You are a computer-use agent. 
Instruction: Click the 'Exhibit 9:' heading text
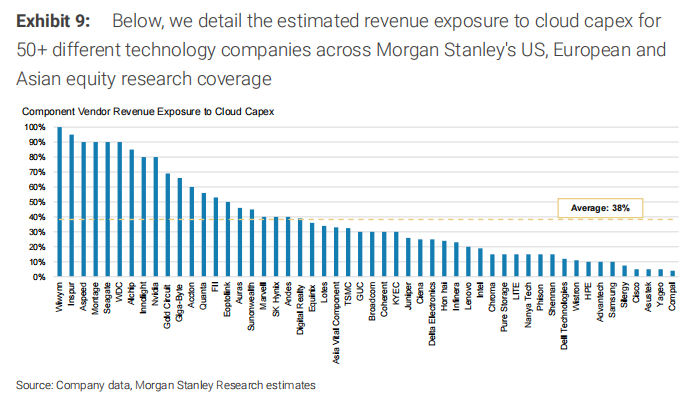click(53, 21)
